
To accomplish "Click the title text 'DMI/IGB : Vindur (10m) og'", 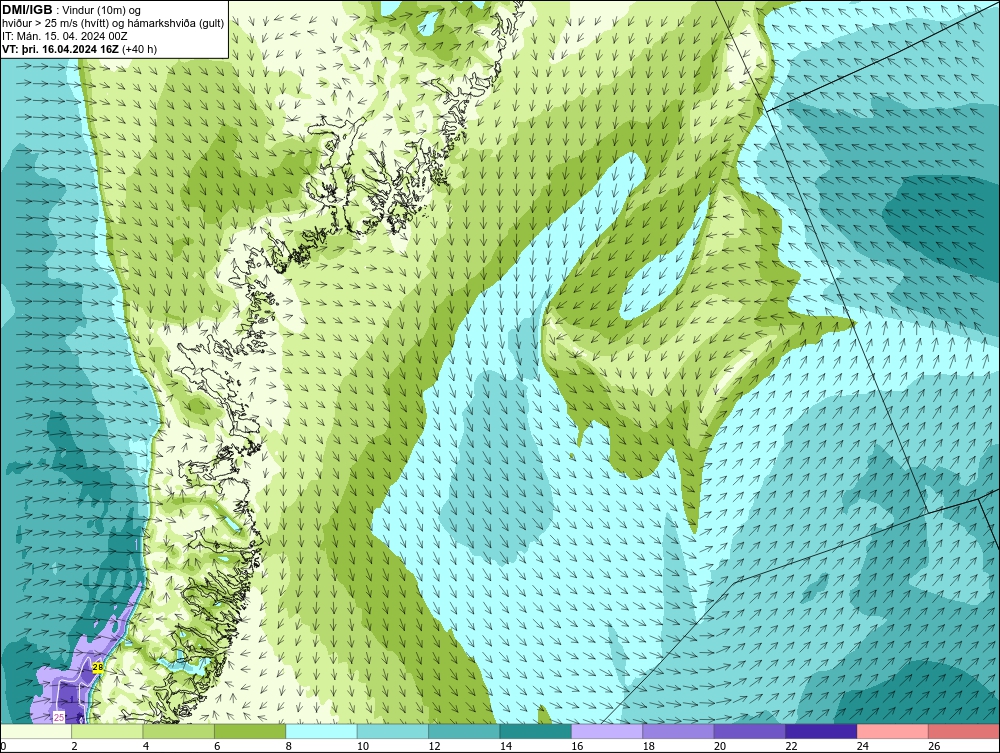I will [x=71, y=10].
